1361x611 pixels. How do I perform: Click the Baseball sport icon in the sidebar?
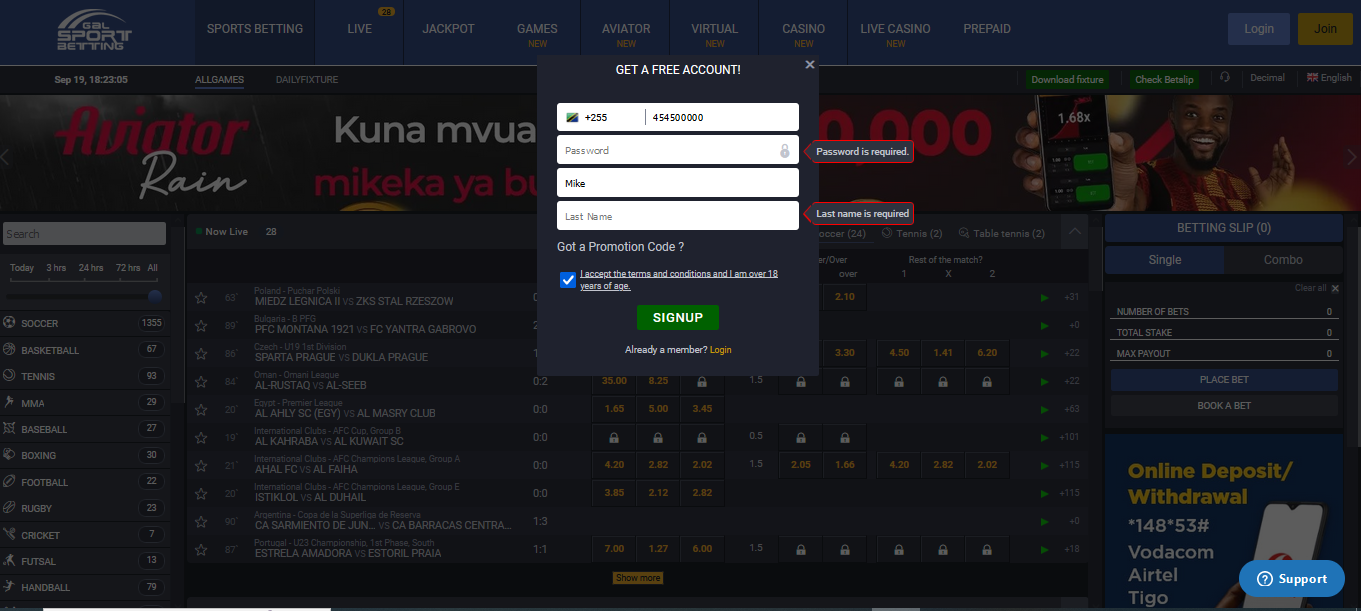click(10, 429)
